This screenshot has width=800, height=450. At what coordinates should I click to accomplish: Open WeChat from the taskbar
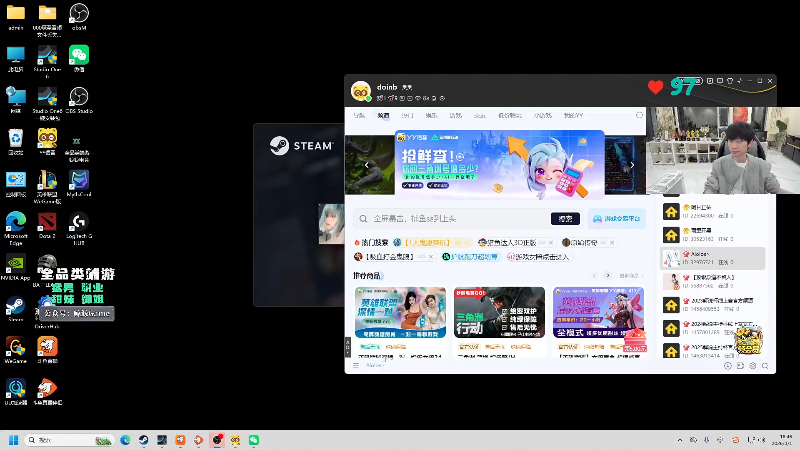tap(254, 440)
